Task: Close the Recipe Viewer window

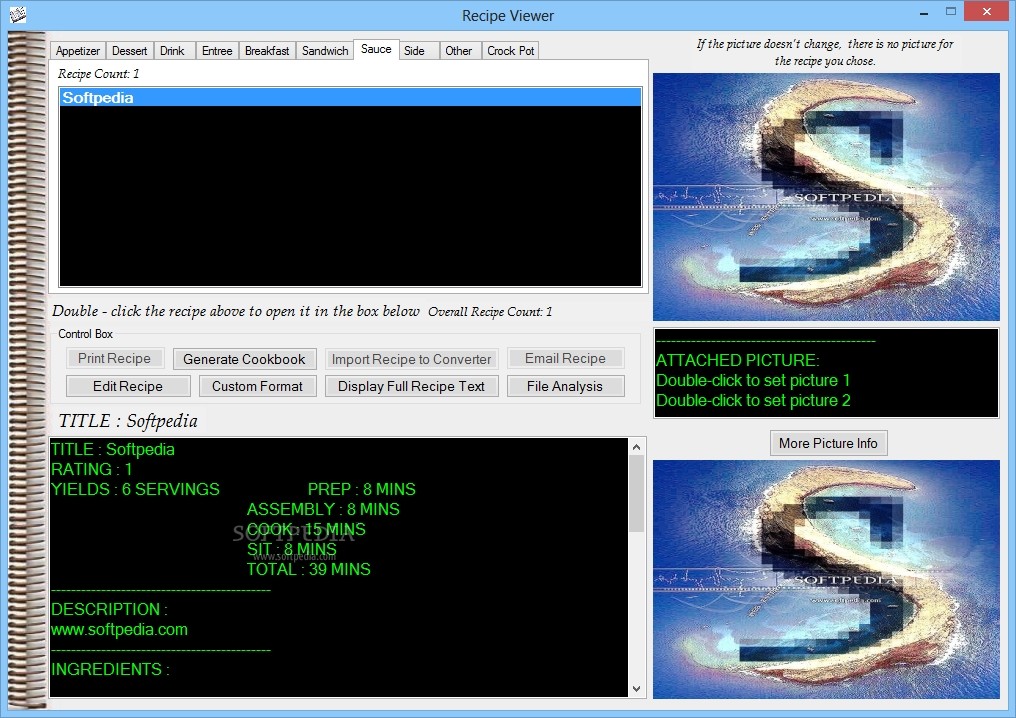Action: click(987, 12)
